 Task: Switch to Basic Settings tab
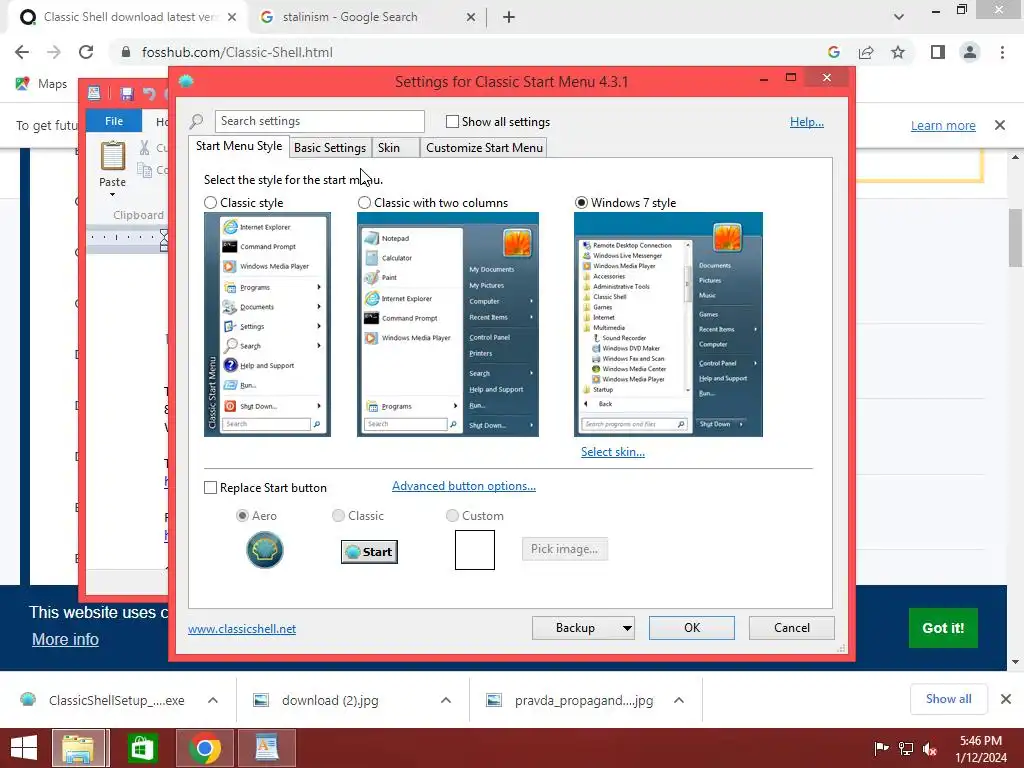330,148
